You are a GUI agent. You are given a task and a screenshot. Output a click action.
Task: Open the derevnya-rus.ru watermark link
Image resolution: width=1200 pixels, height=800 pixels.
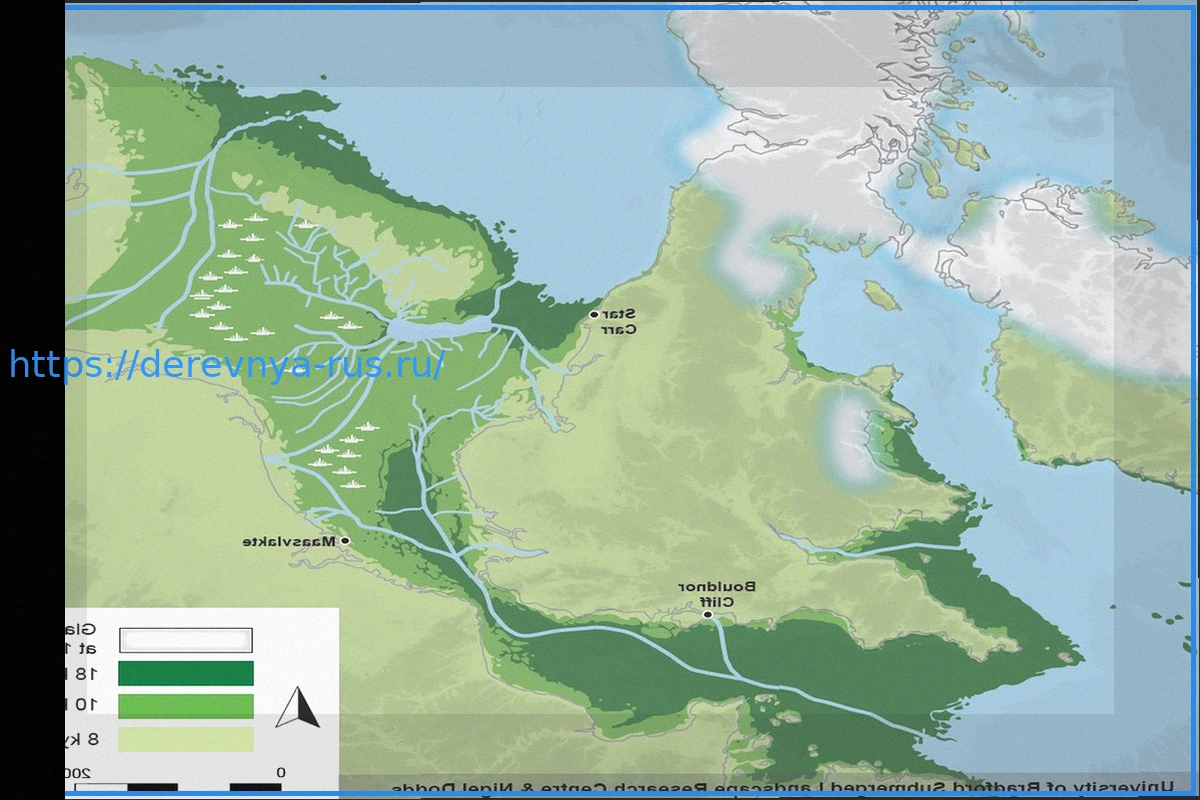coord(227,365)
